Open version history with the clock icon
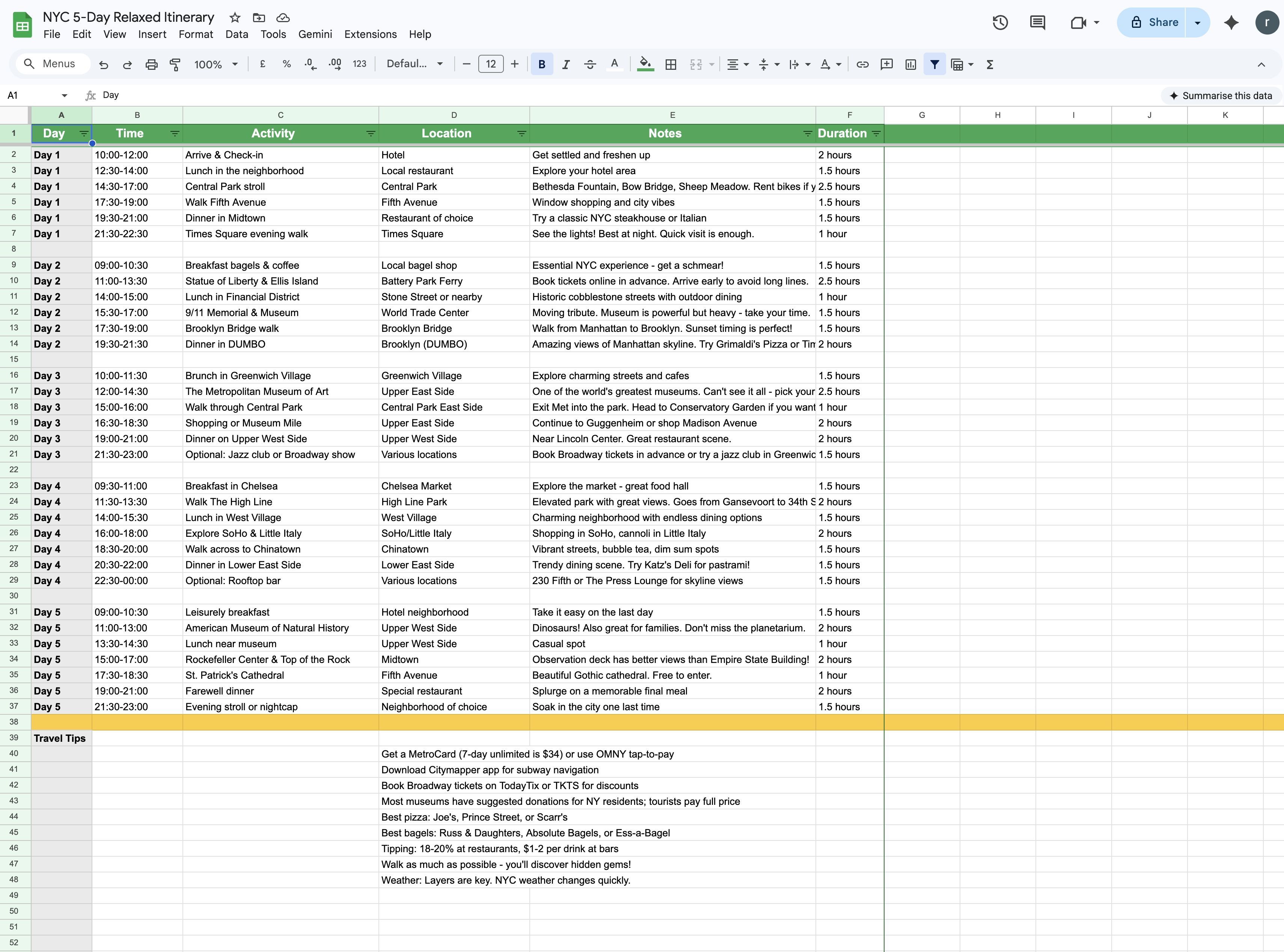The image size is (1284, 952). [1000, 23]
